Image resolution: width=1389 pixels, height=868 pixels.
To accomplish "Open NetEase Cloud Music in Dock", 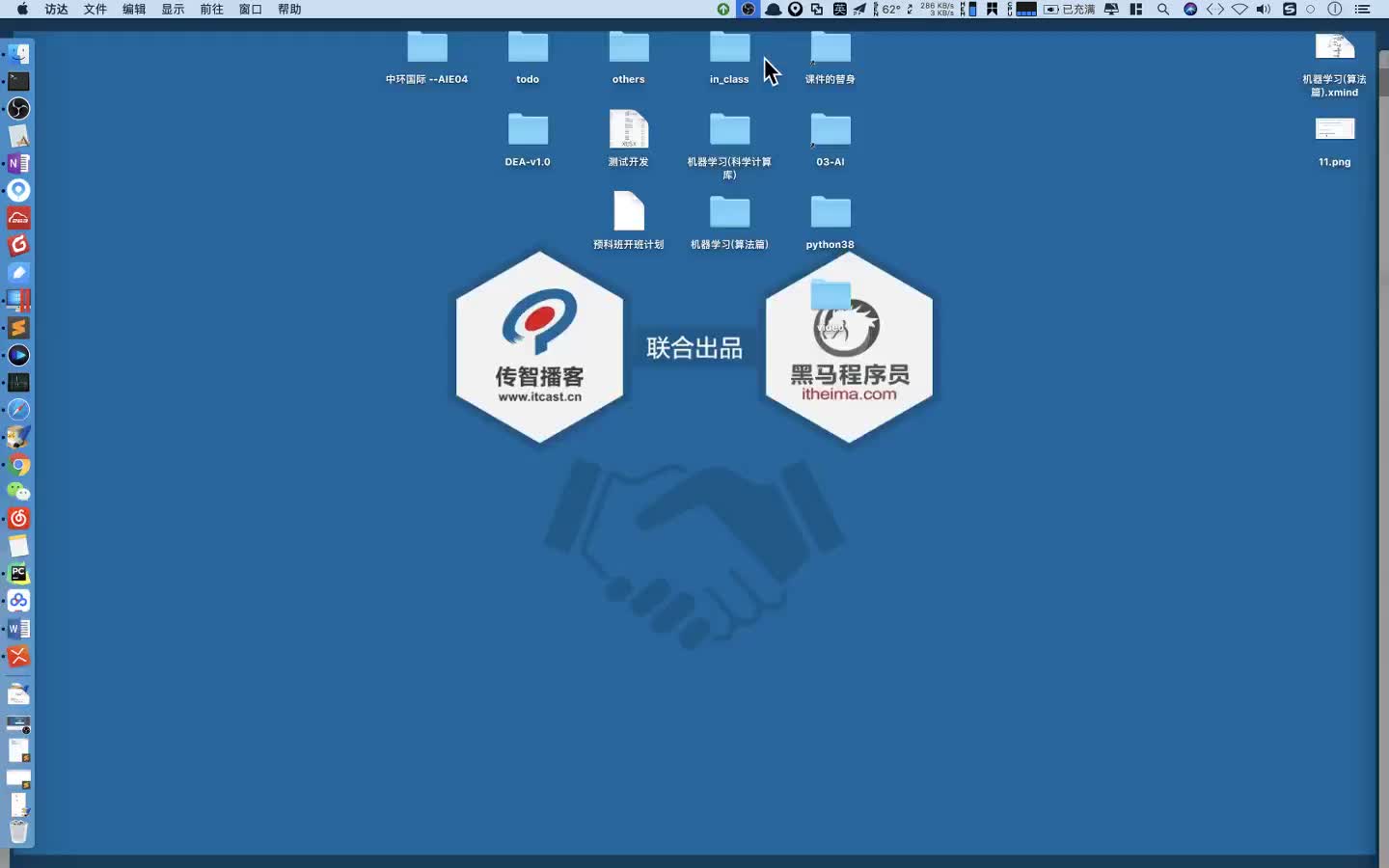I will pos(18,519).
